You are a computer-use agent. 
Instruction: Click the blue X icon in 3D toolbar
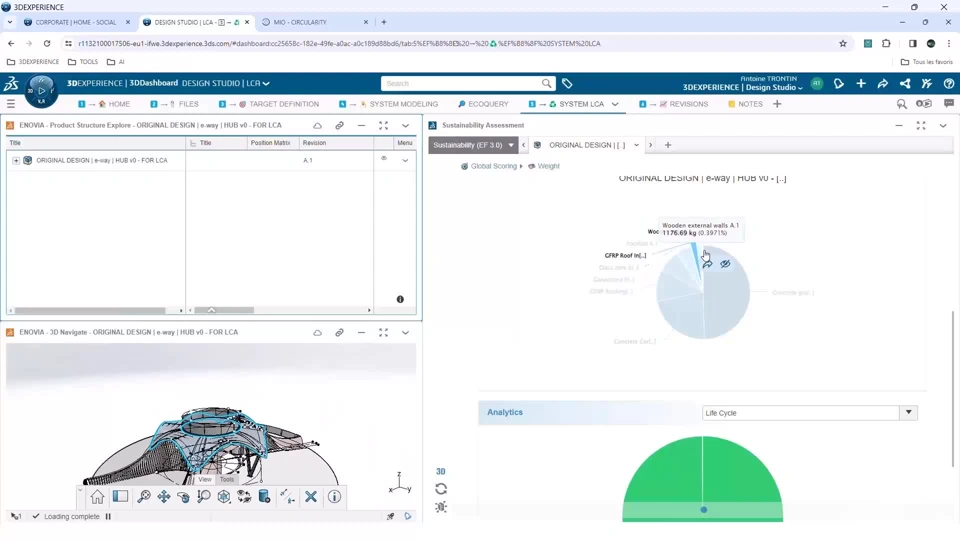coord(311,497)
